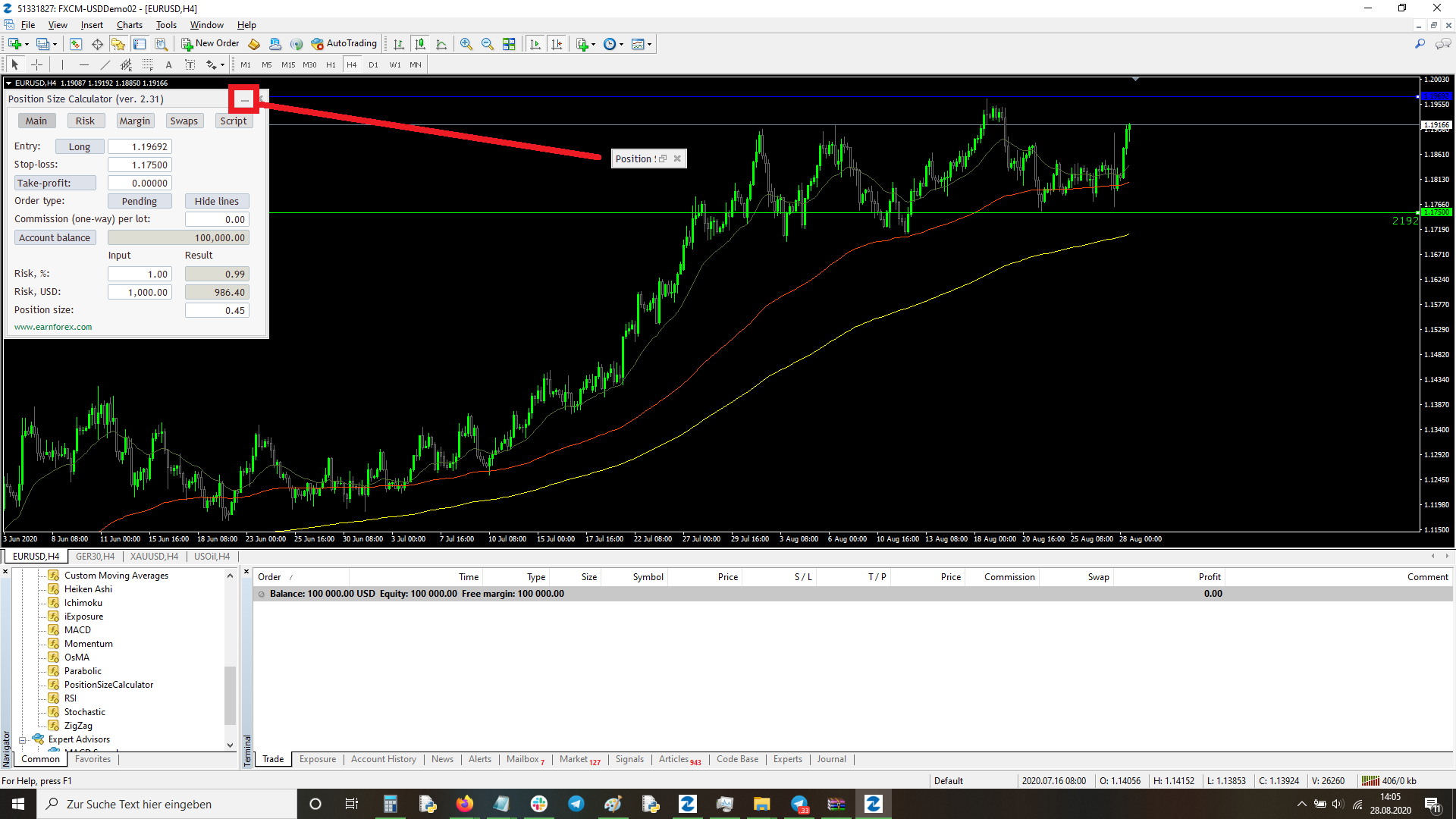The width and height of the screenshot is (1456, 819).
Task: Open the Templates dropdown arrow
Action: coord(649,45)
